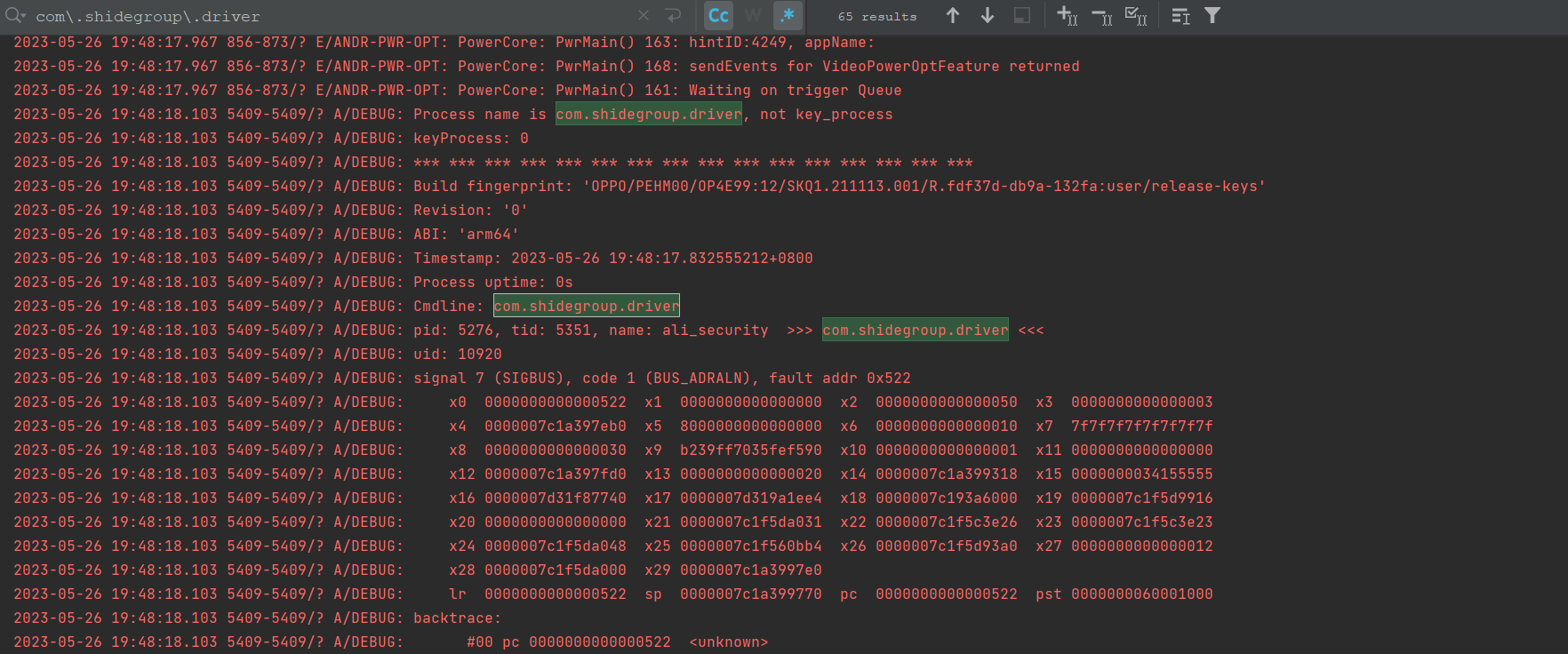This screenshot has height=654, width=1568.
Task: Click the 'Revision: '0'' log line
Action: point(271,210)
